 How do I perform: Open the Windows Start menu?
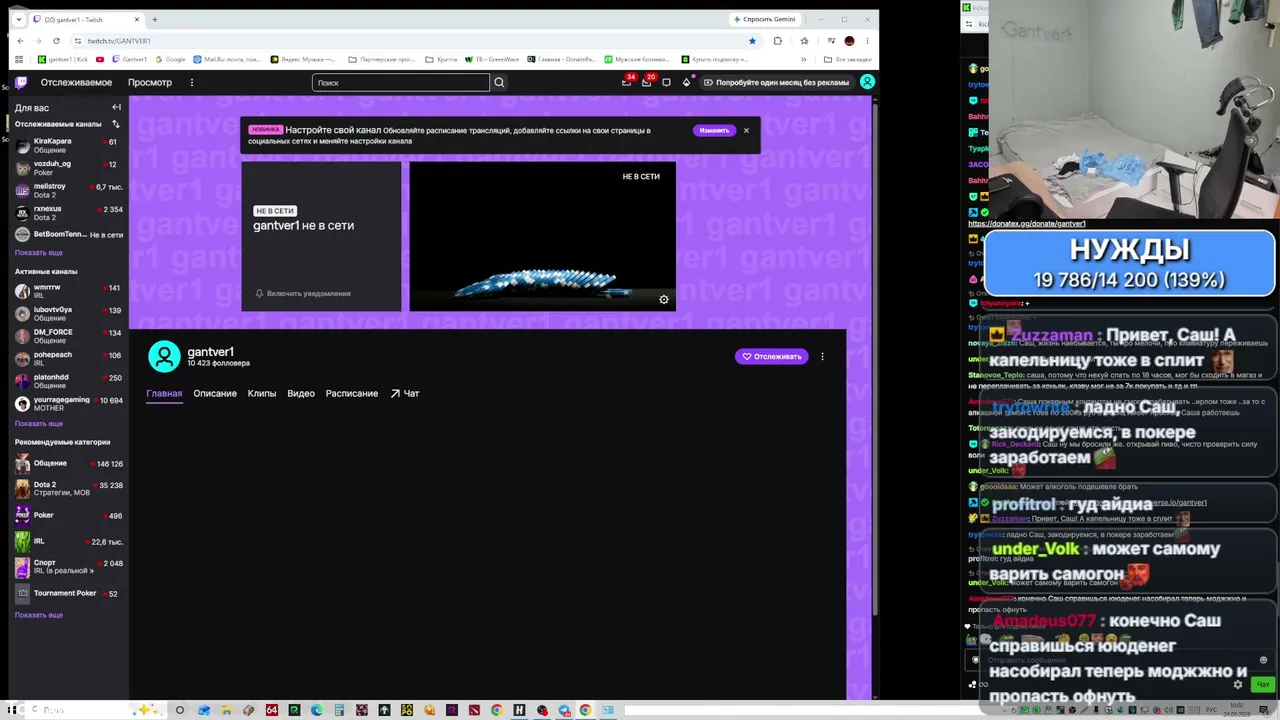pos(13,710)
